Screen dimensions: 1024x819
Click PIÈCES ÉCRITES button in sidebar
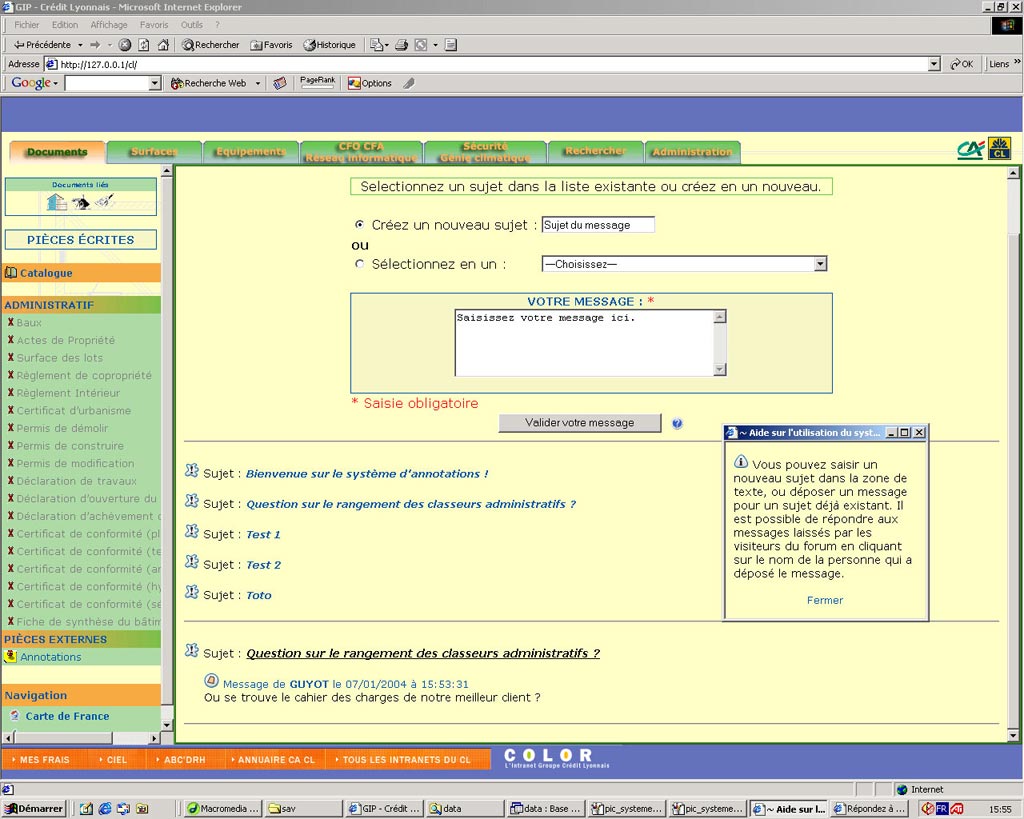pyautogui.click(x=81, y=240)
